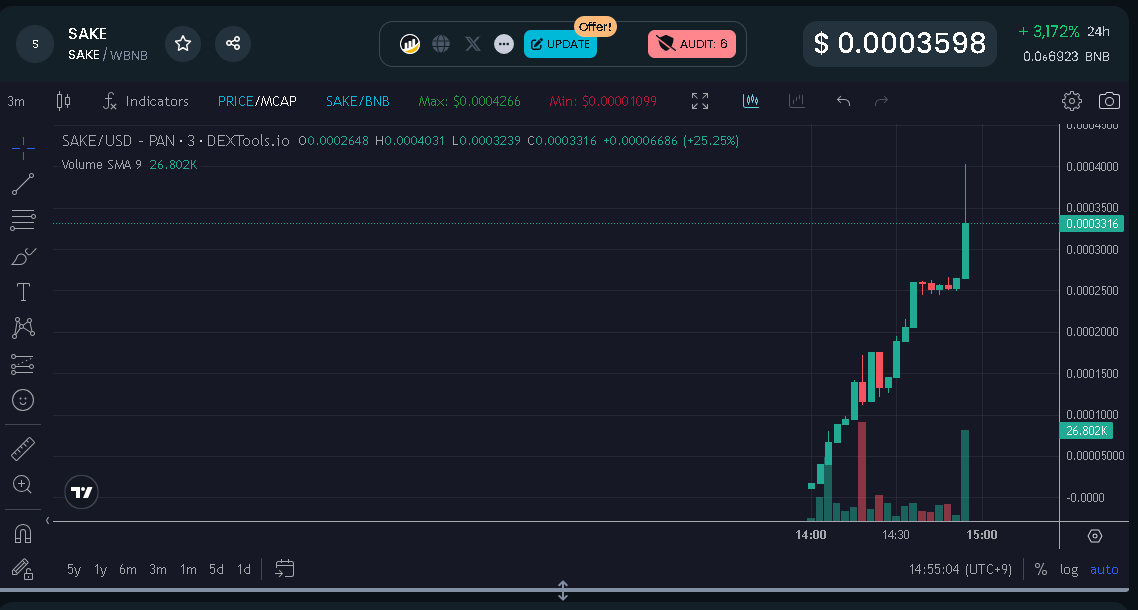This screenshot has height=610, width=1138.
Task: Favorite SAKE using the star icon
Action: click(182, 44)
